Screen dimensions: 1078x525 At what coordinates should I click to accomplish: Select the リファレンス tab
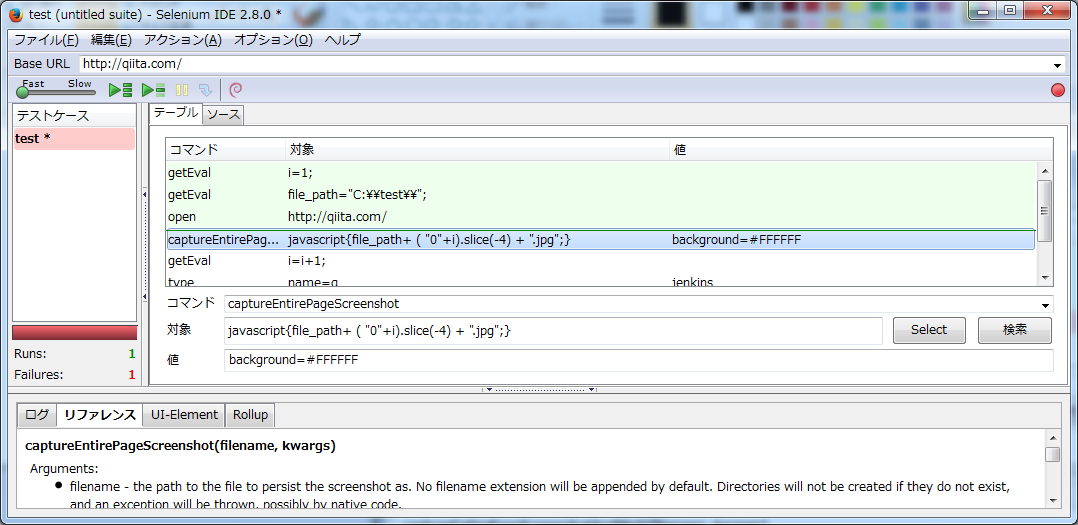pos(100,414)
